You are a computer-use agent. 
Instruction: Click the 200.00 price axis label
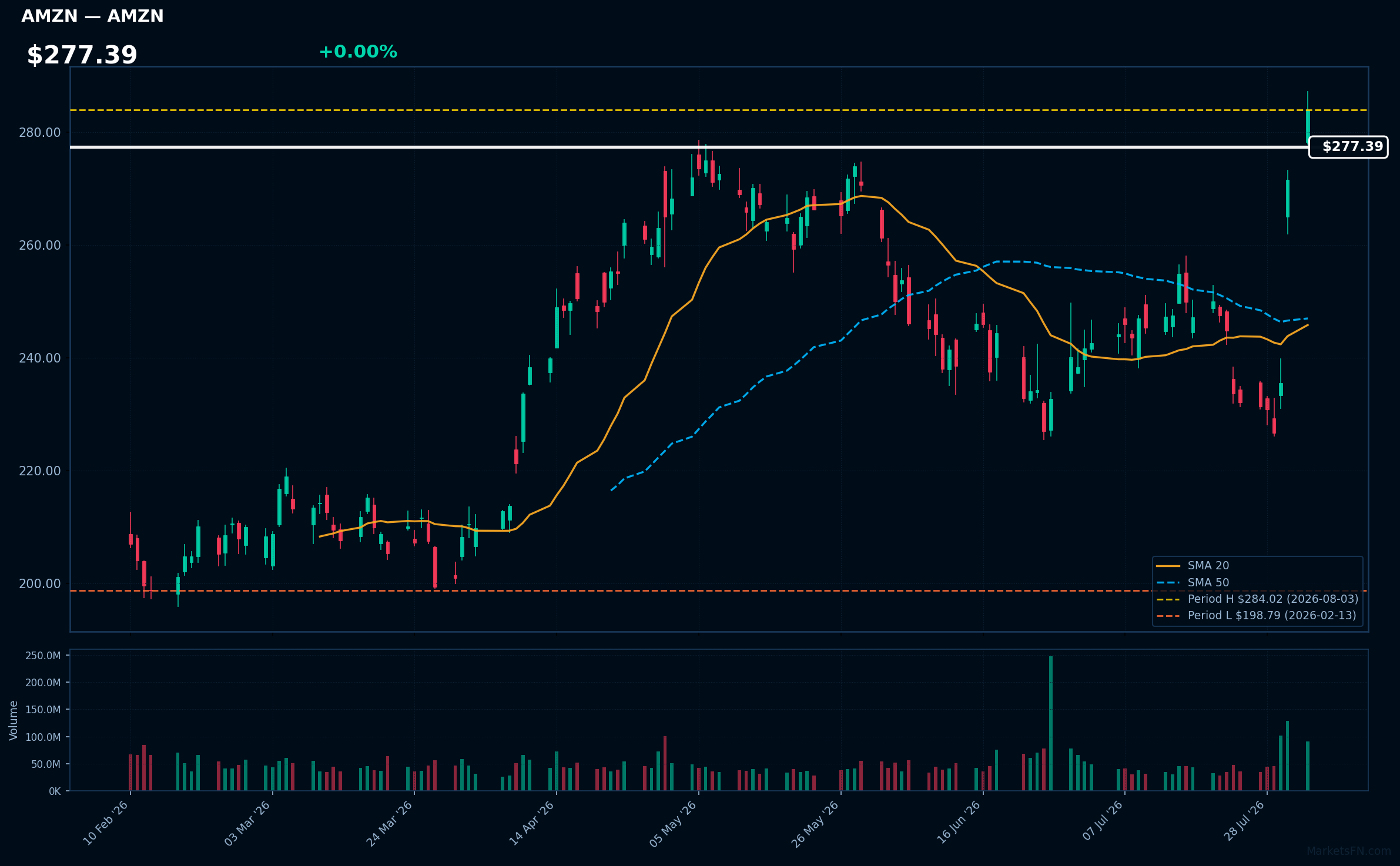coord(40,584)
